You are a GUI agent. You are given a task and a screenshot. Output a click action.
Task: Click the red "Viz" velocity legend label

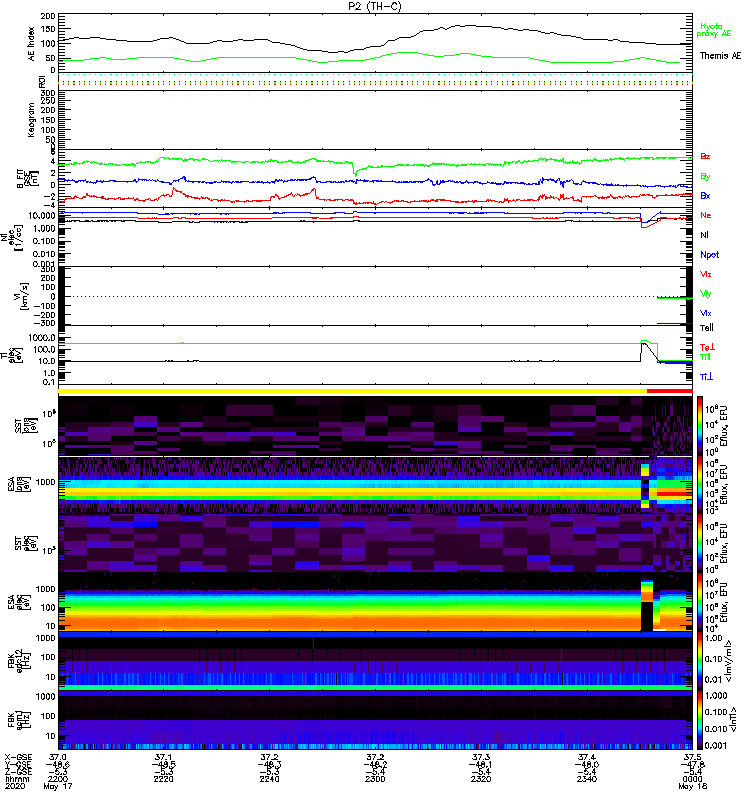click(706, 274)
